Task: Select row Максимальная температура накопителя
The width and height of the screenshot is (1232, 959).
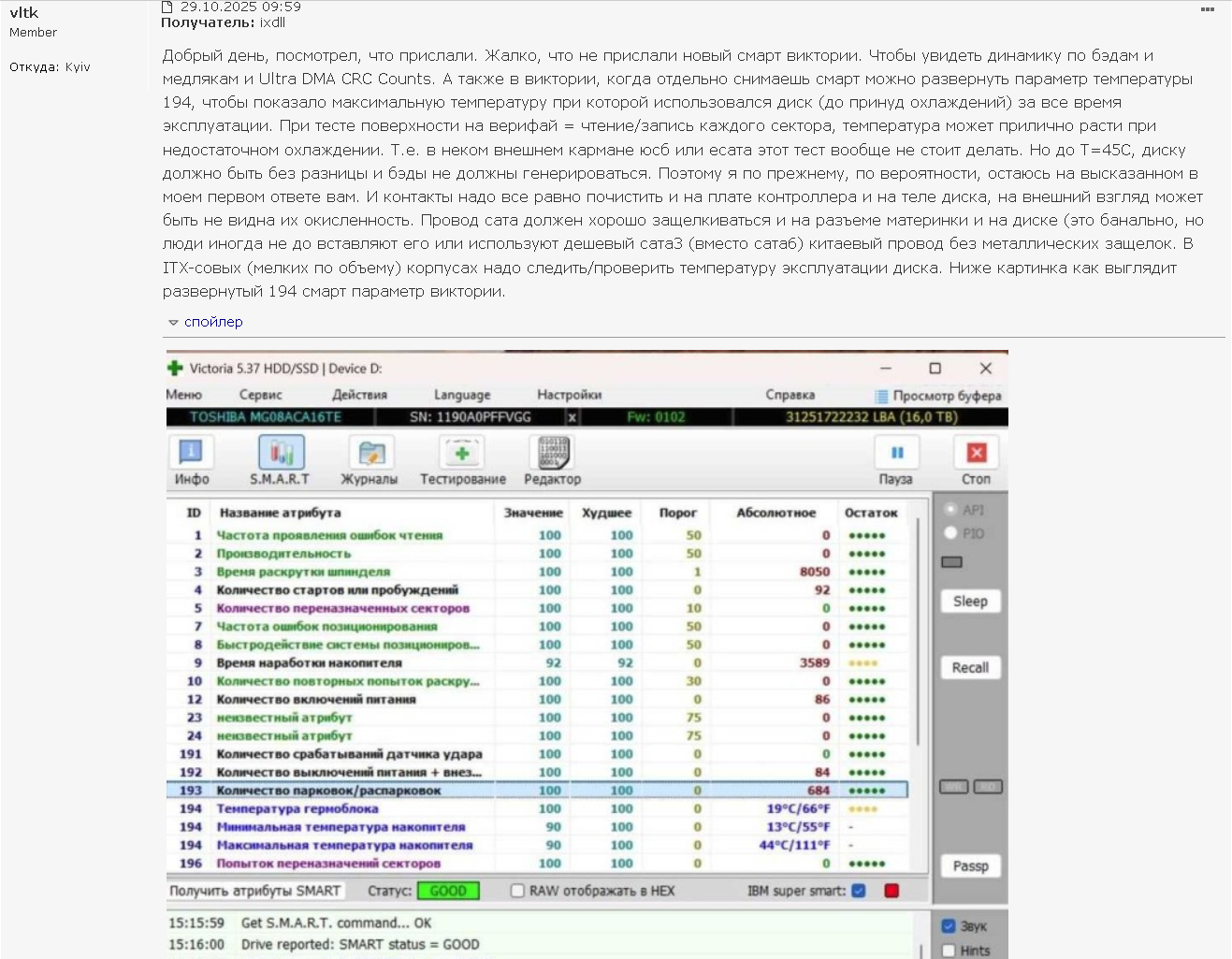Action: click(537, 845)
